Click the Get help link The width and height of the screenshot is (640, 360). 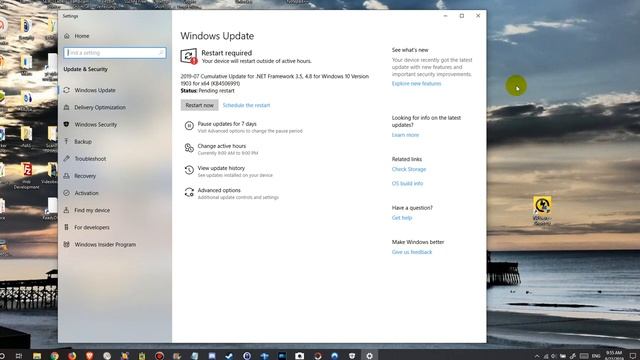click(402, 218)
